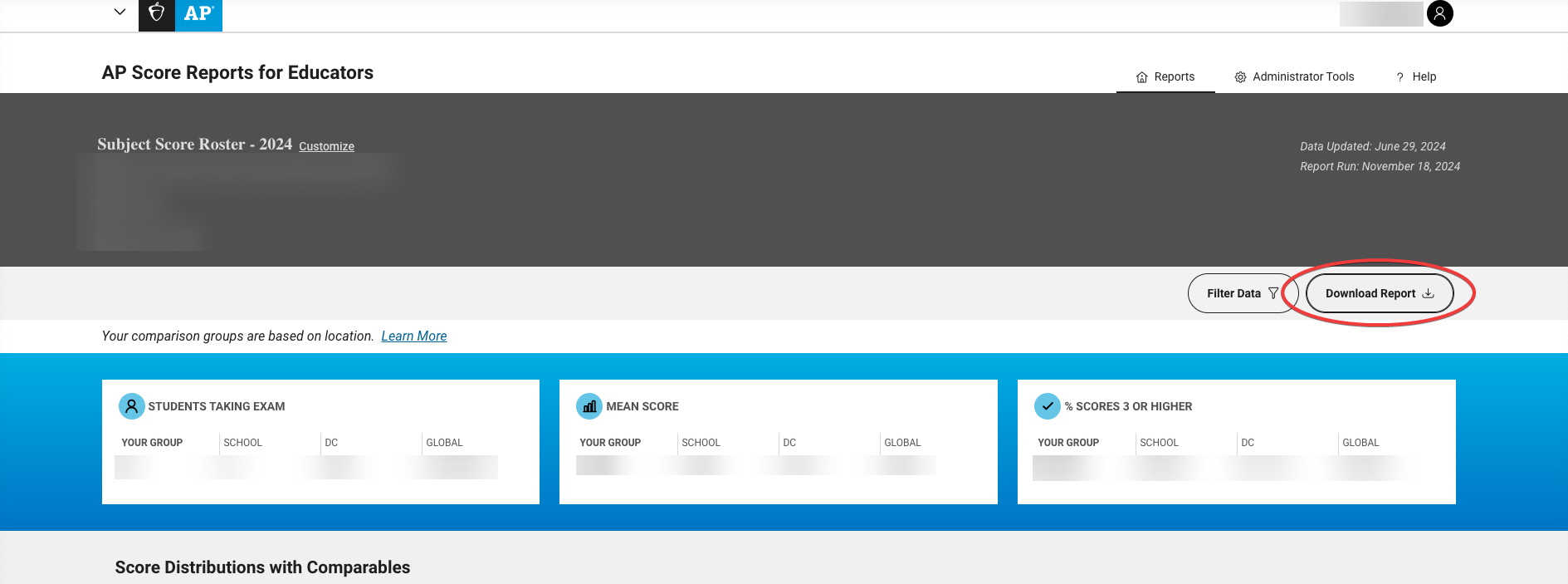Click the % SCORES 3 OR HIGHER card title
1568x584 pixels.
[x=1128, y=406]
